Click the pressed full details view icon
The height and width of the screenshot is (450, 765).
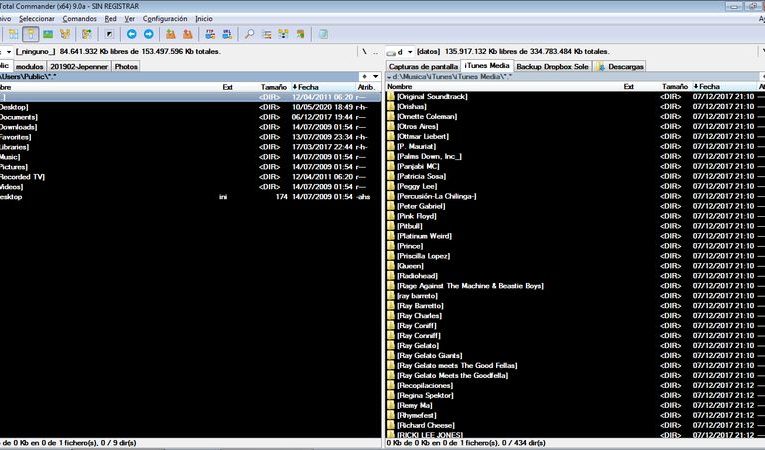(30, 34)
